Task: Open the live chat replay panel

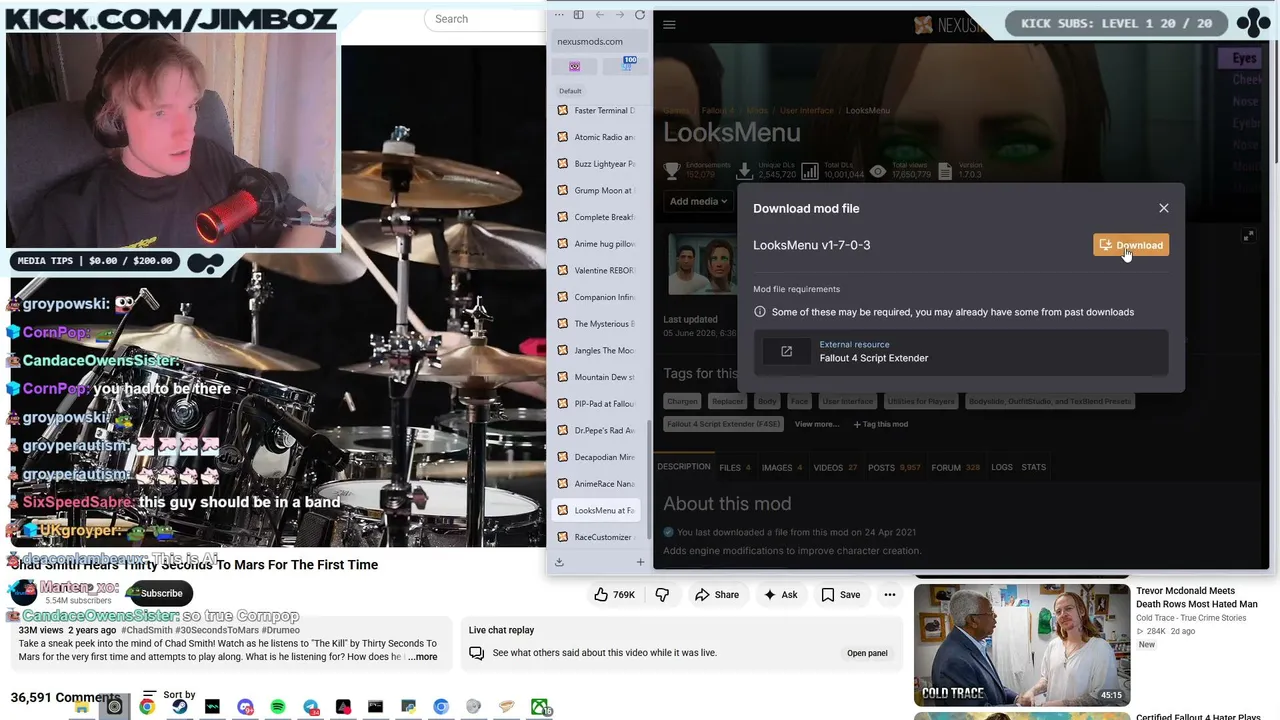Action: (867, 653)
